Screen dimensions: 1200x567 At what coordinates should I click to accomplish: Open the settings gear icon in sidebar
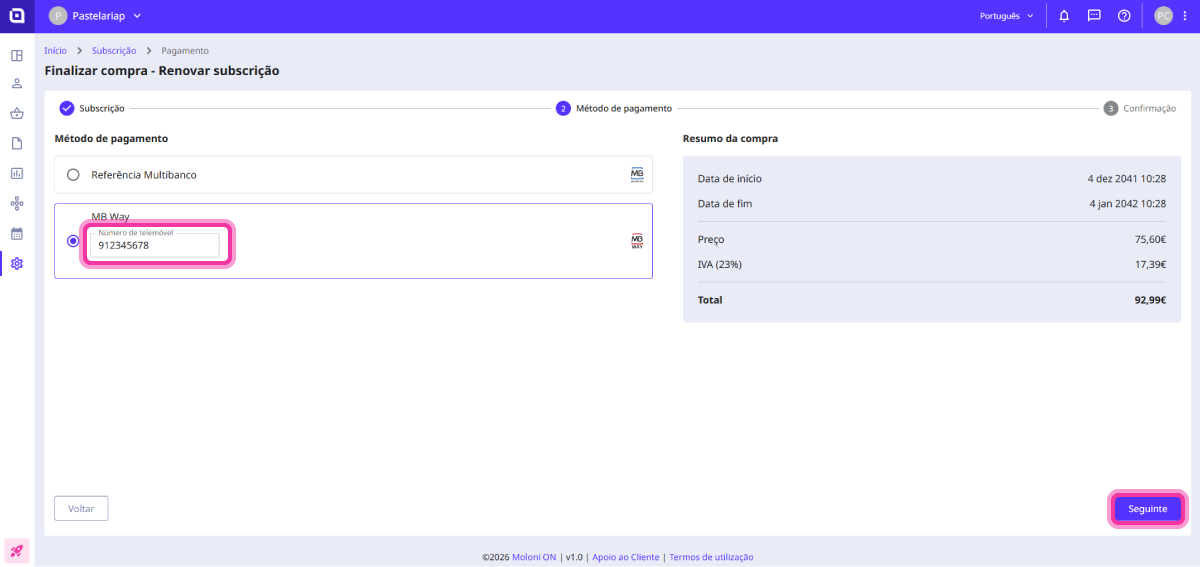tap(17, 264)
